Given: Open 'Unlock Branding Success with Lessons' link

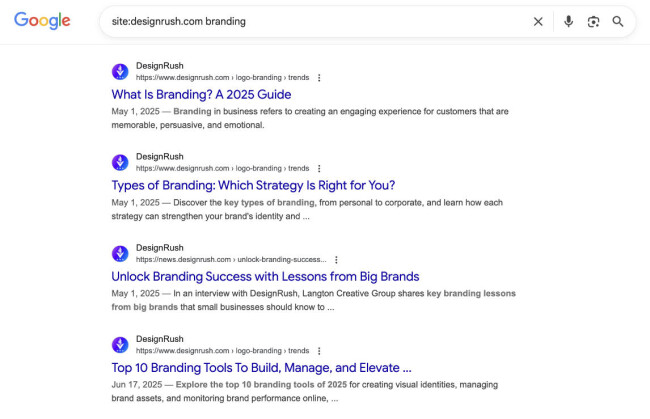Looking at the screenshot, I should (265, 276).
